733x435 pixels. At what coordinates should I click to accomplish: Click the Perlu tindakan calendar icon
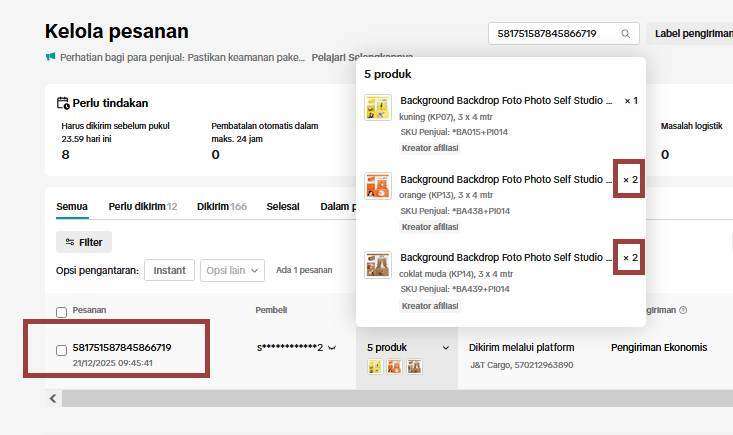[x=63, y=103]
